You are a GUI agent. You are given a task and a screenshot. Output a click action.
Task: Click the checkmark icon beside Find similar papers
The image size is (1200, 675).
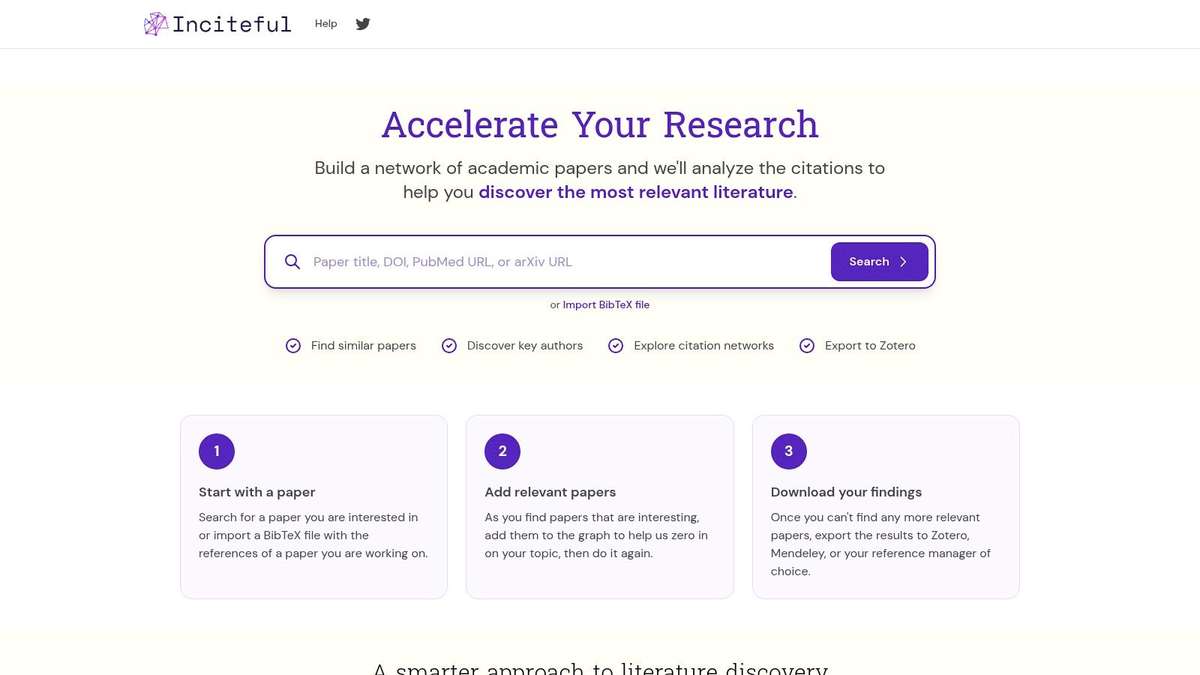point(293,346)
